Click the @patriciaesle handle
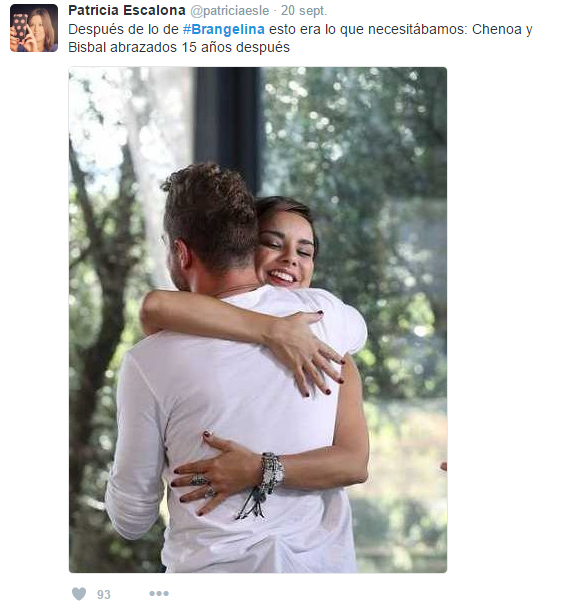Screen dimensions: 567x614 [x=229, y=11]
